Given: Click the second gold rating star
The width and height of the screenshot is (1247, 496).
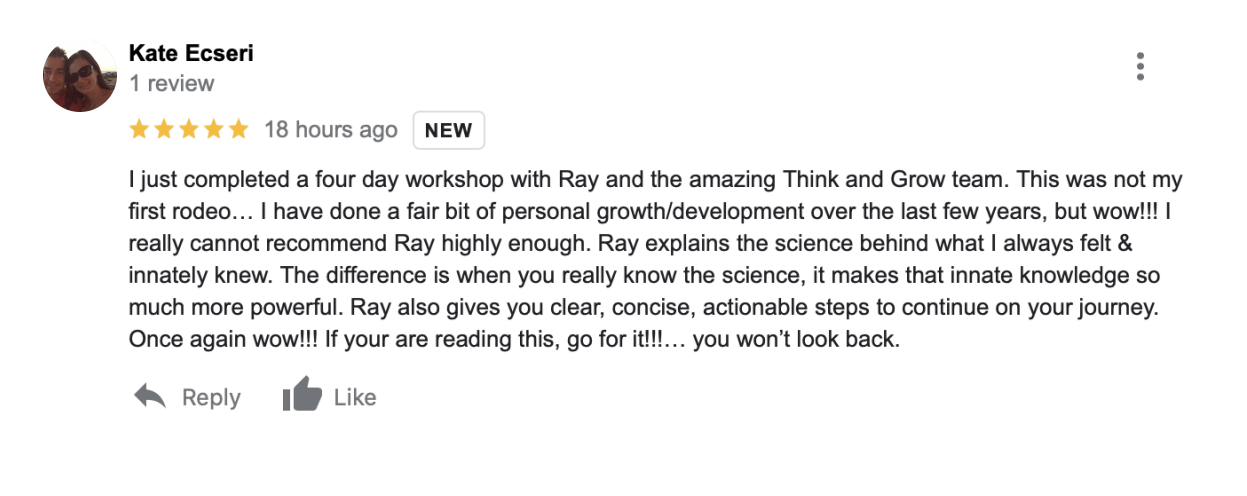Looking at the screenshot, I should 164,130.
